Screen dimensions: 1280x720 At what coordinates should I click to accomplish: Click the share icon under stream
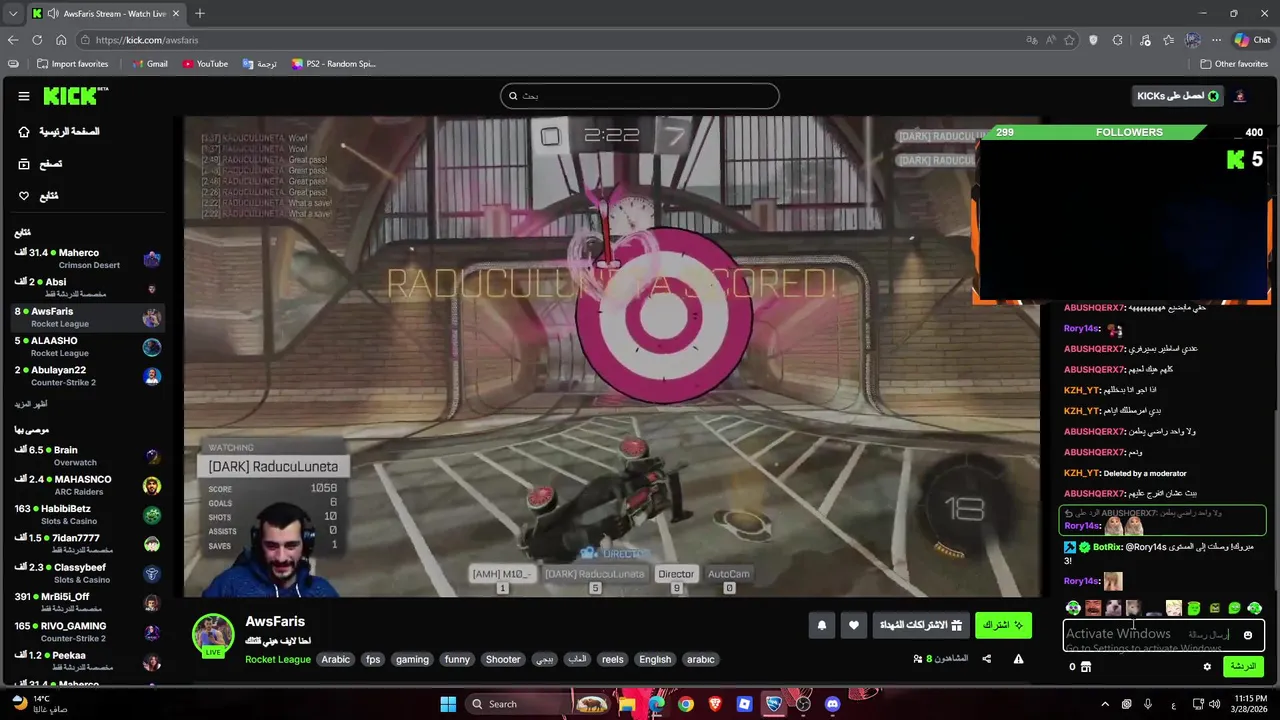tap(987, 659)
